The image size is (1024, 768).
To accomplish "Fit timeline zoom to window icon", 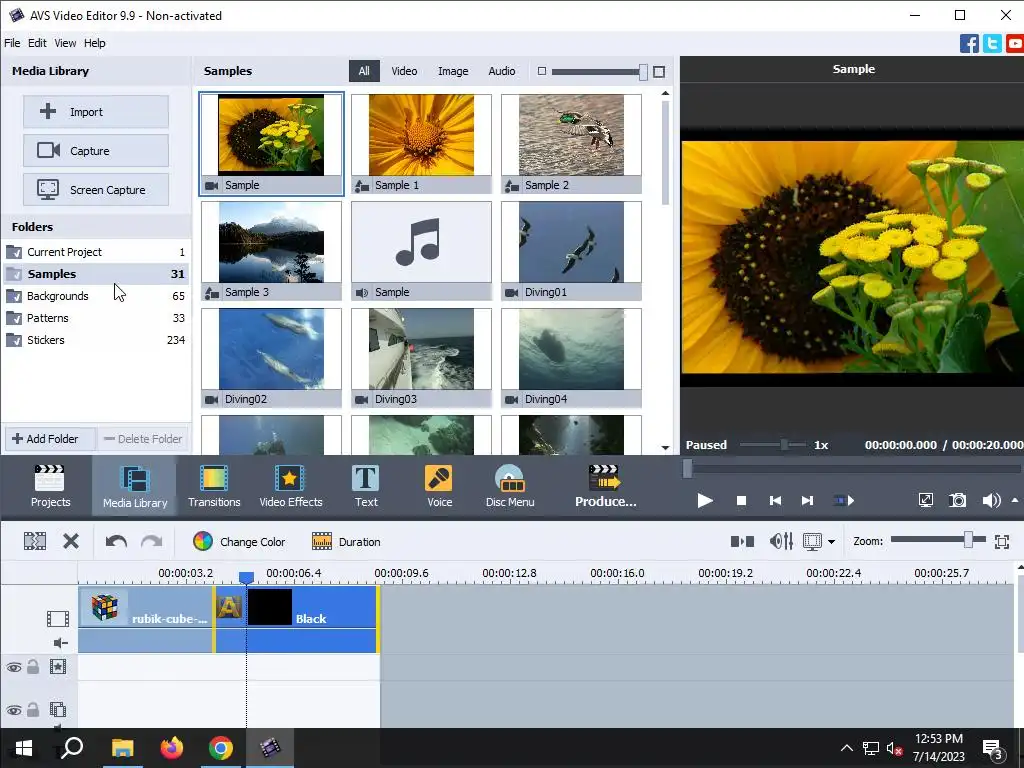I will [1002, 541].
